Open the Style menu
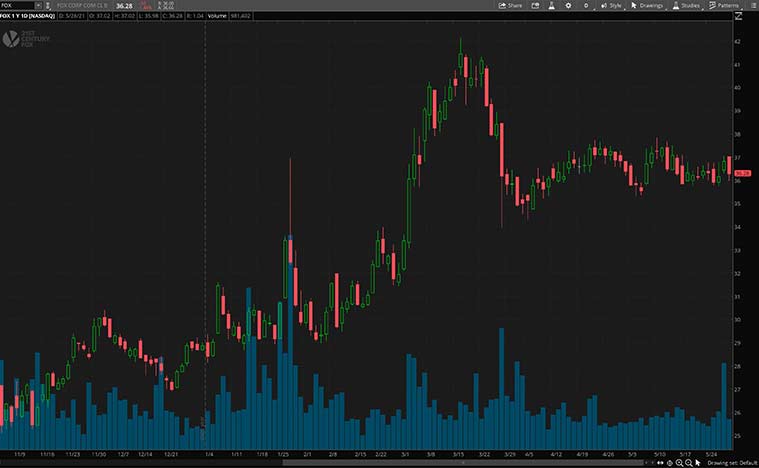 pos(610,5)
